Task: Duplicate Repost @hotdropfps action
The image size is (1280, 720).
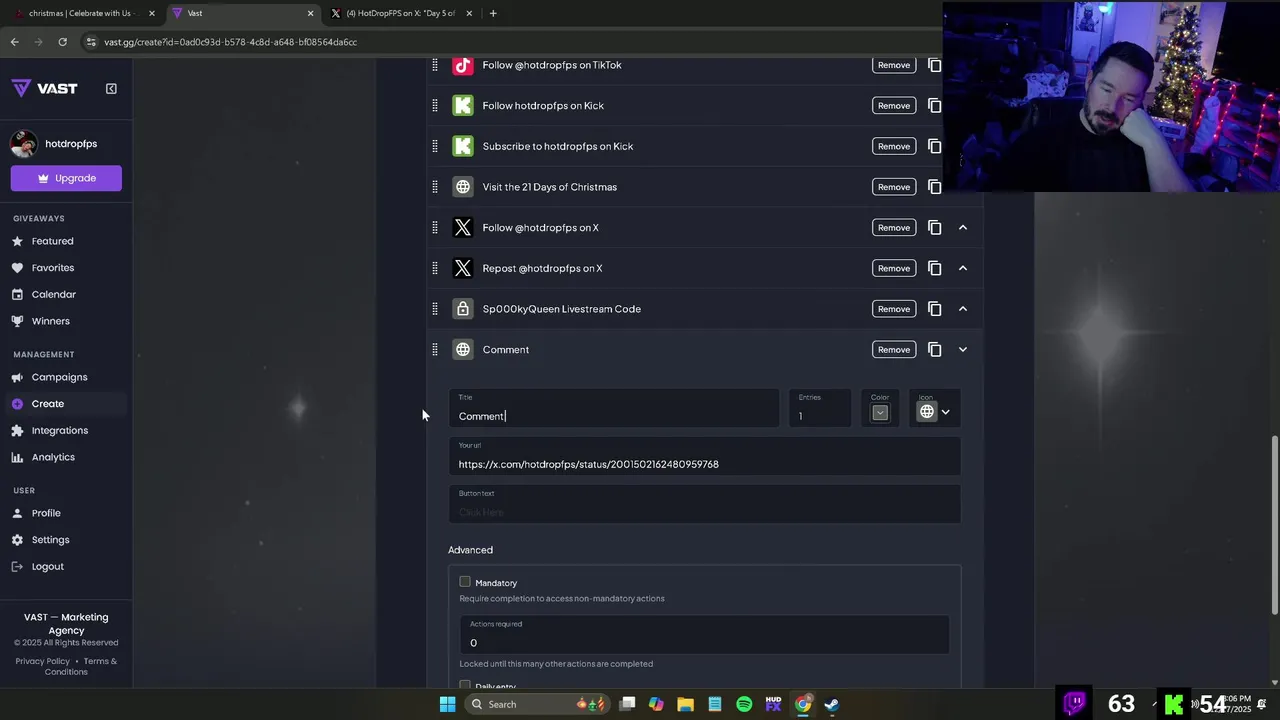Action: [934, 268]
